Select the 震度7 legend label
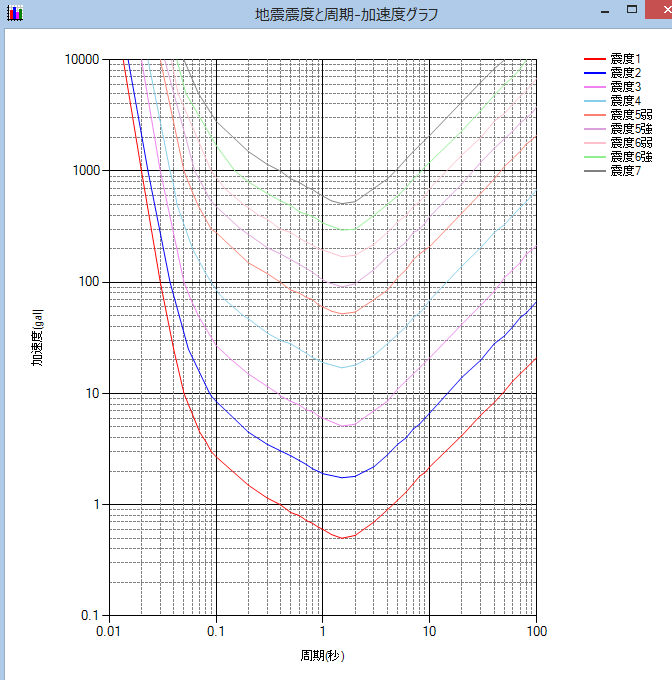This screenshot has width=672, height=680. [625, 171]
